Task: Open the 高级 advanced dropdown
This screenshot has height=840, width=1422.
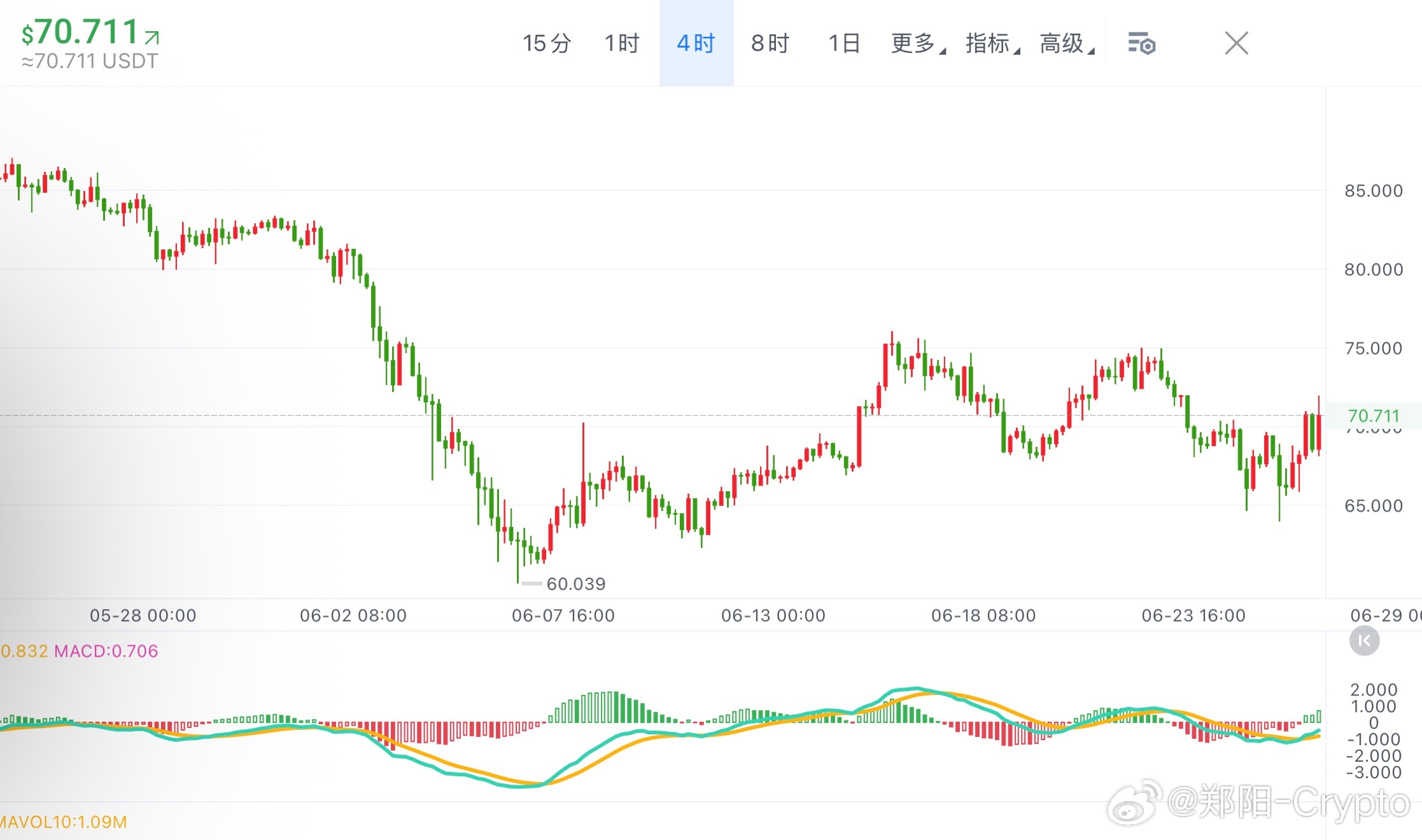Action: (x=1067, y=43)
